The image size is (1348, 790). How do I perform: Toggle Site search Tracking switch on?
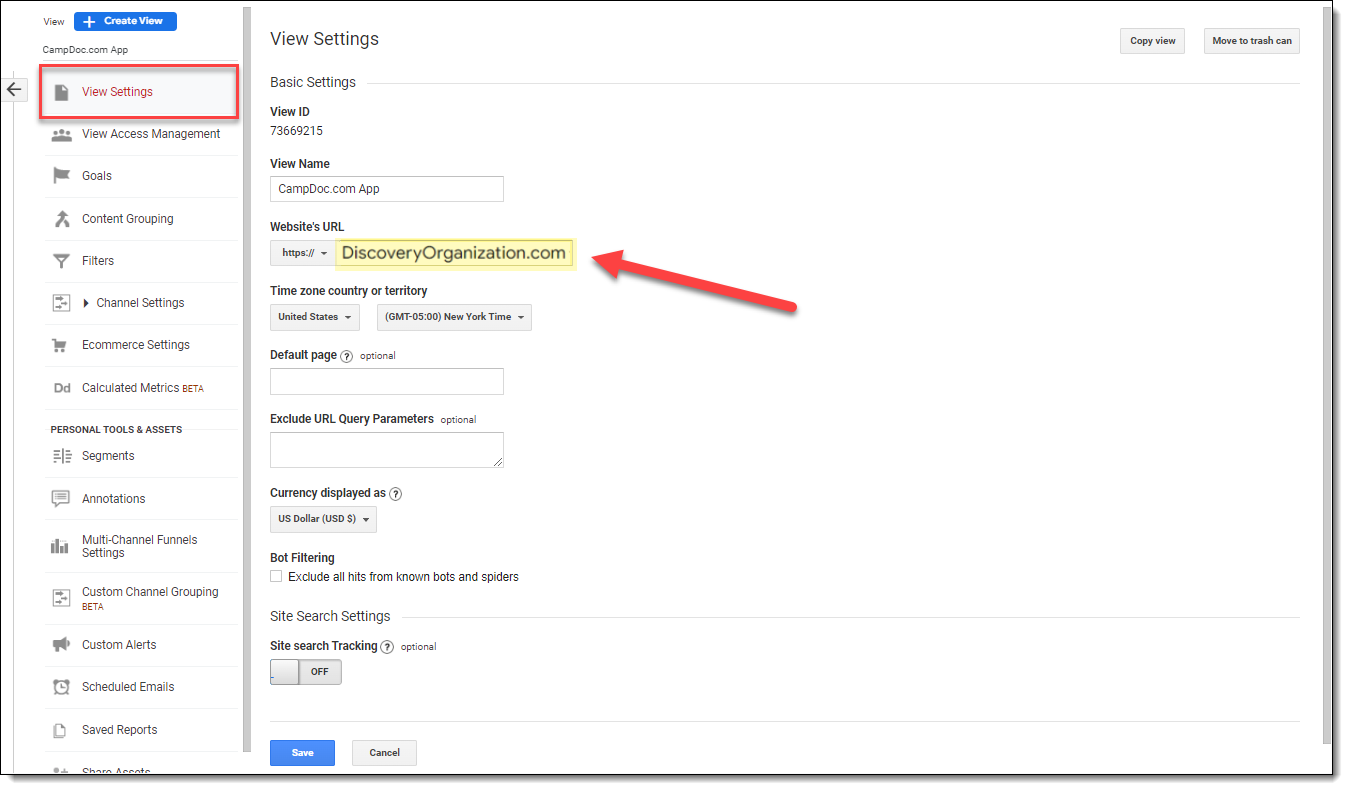pos(306,672)
